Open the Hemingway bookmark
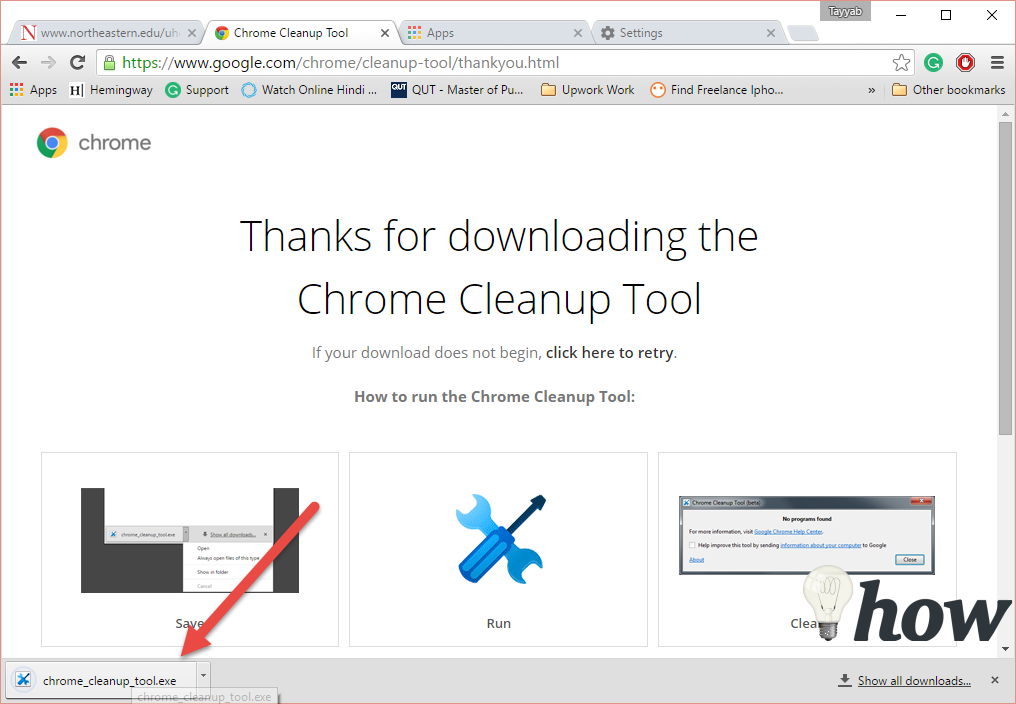The image size is (1016, 704). [111, 89]
